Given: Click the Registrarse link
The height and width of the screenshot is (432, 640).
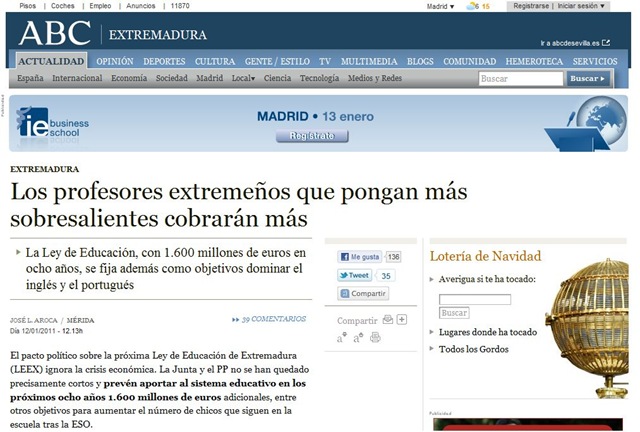Looking at the screenshot, I should 531,6.
